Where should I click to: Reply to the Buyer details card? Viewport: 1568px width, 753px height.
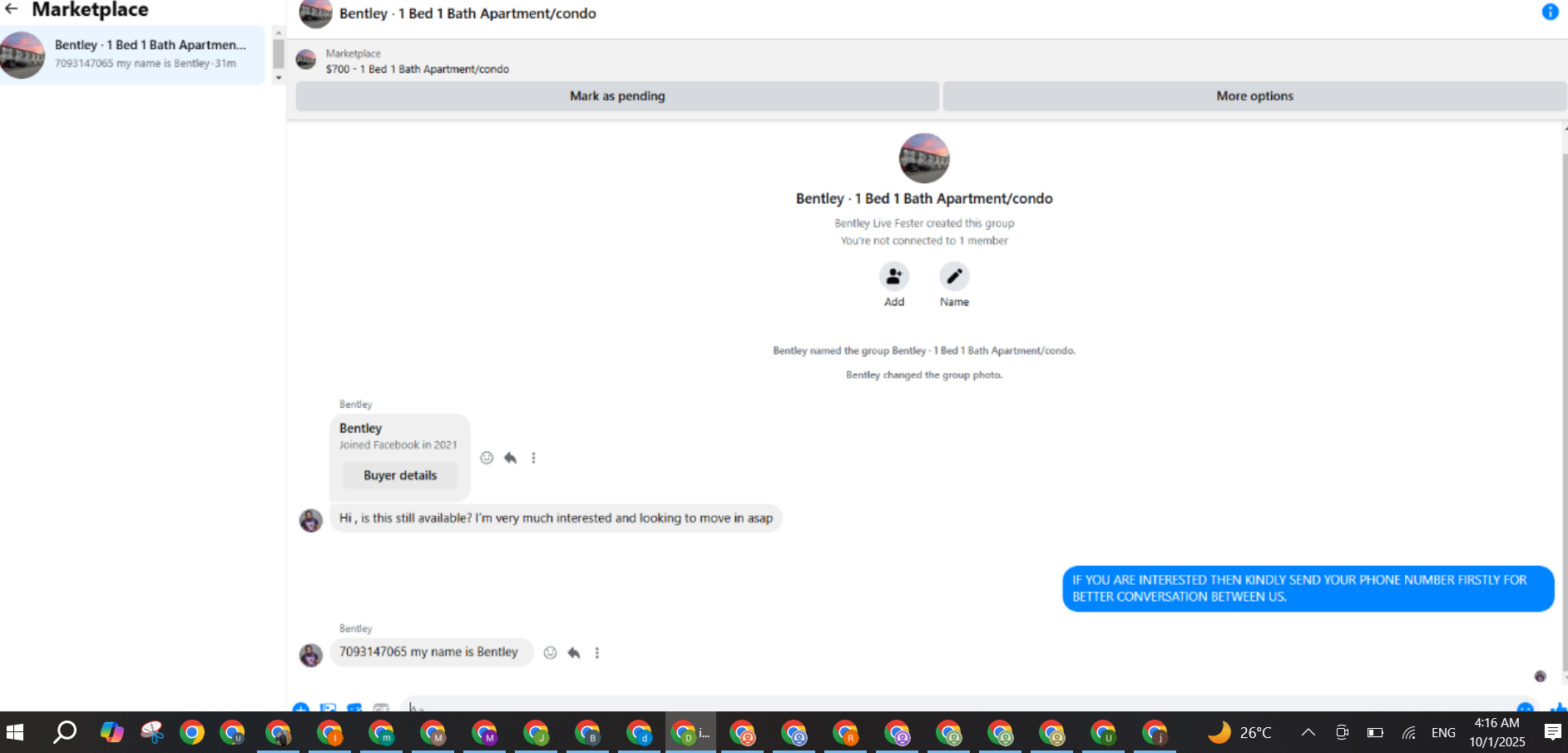click(510, 458)
